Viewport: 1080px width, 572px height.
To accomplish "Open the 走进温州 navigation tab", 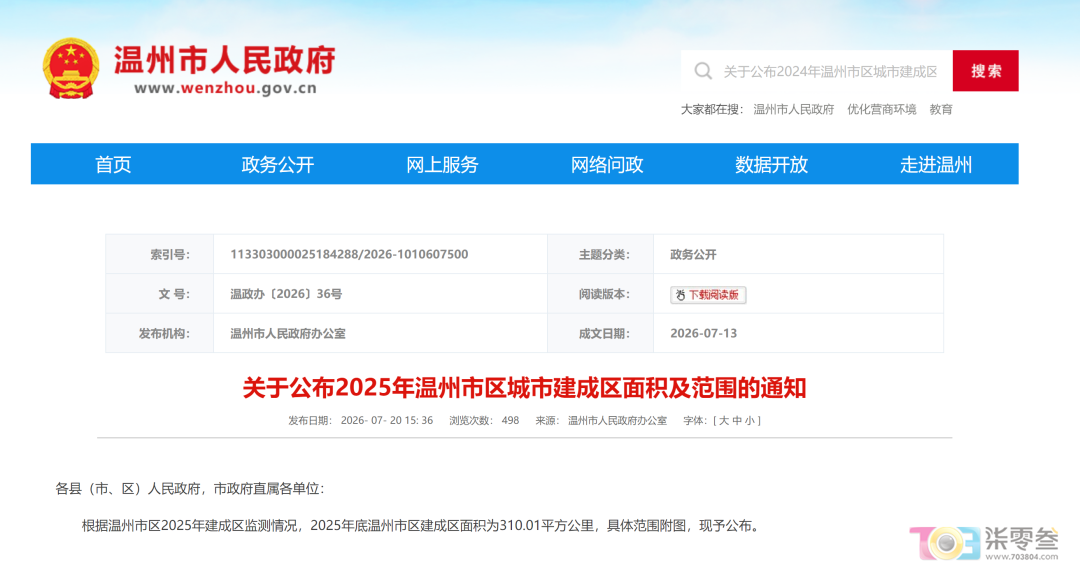I will coord(936,164).
